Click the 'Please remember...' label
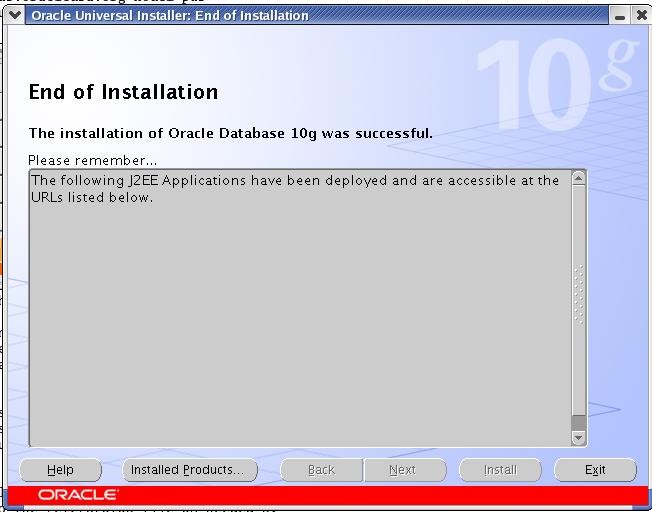The height and width of the screenshot is (512, 652). tap(93, 160)
